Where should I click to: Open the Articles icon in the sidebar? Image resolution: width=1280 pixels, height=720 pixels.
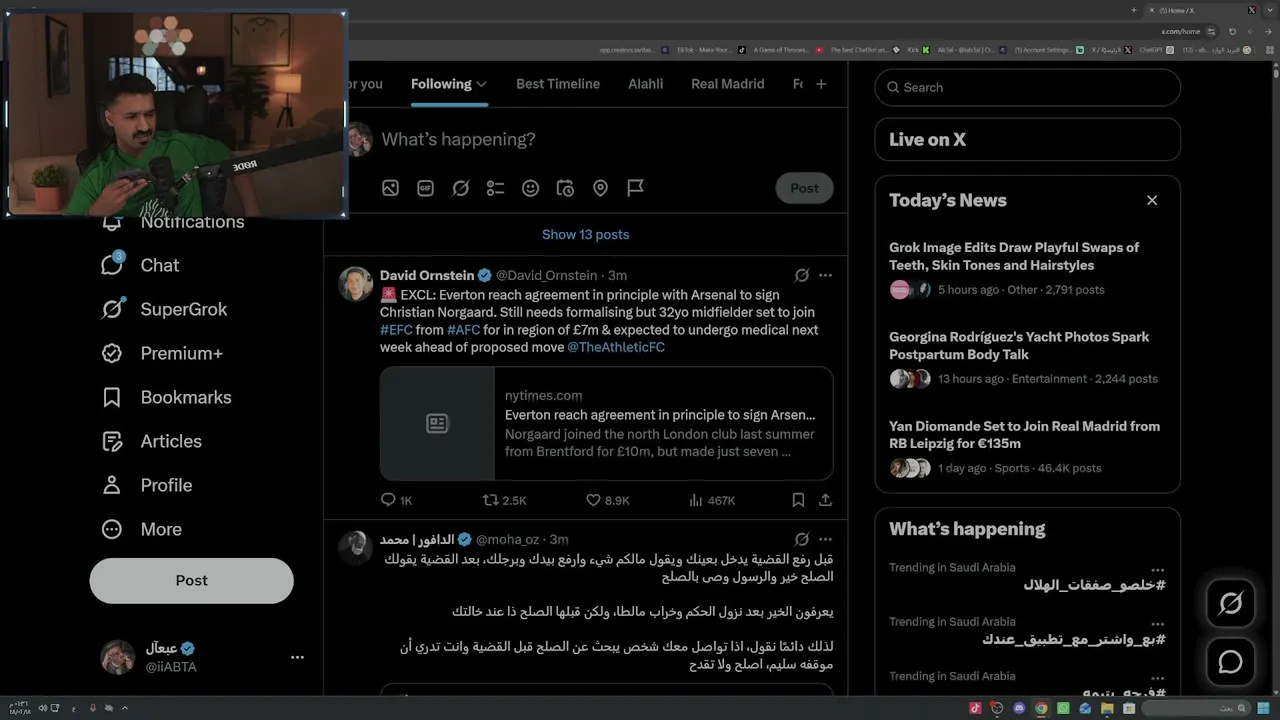pyautogui.click(x=112, y=441)
